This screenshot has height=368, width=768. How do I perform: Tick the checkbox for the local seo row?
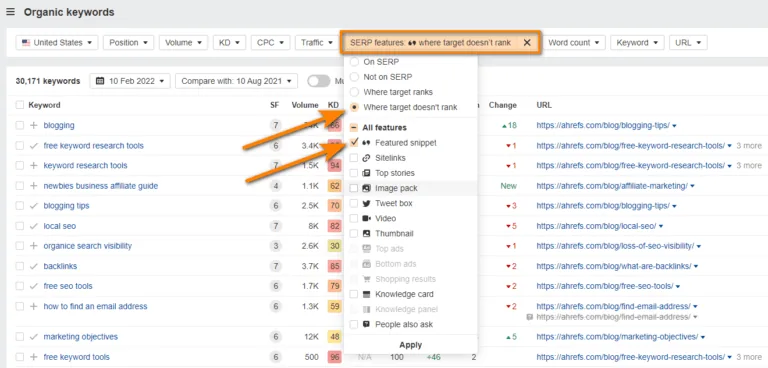tap(20, 226)
